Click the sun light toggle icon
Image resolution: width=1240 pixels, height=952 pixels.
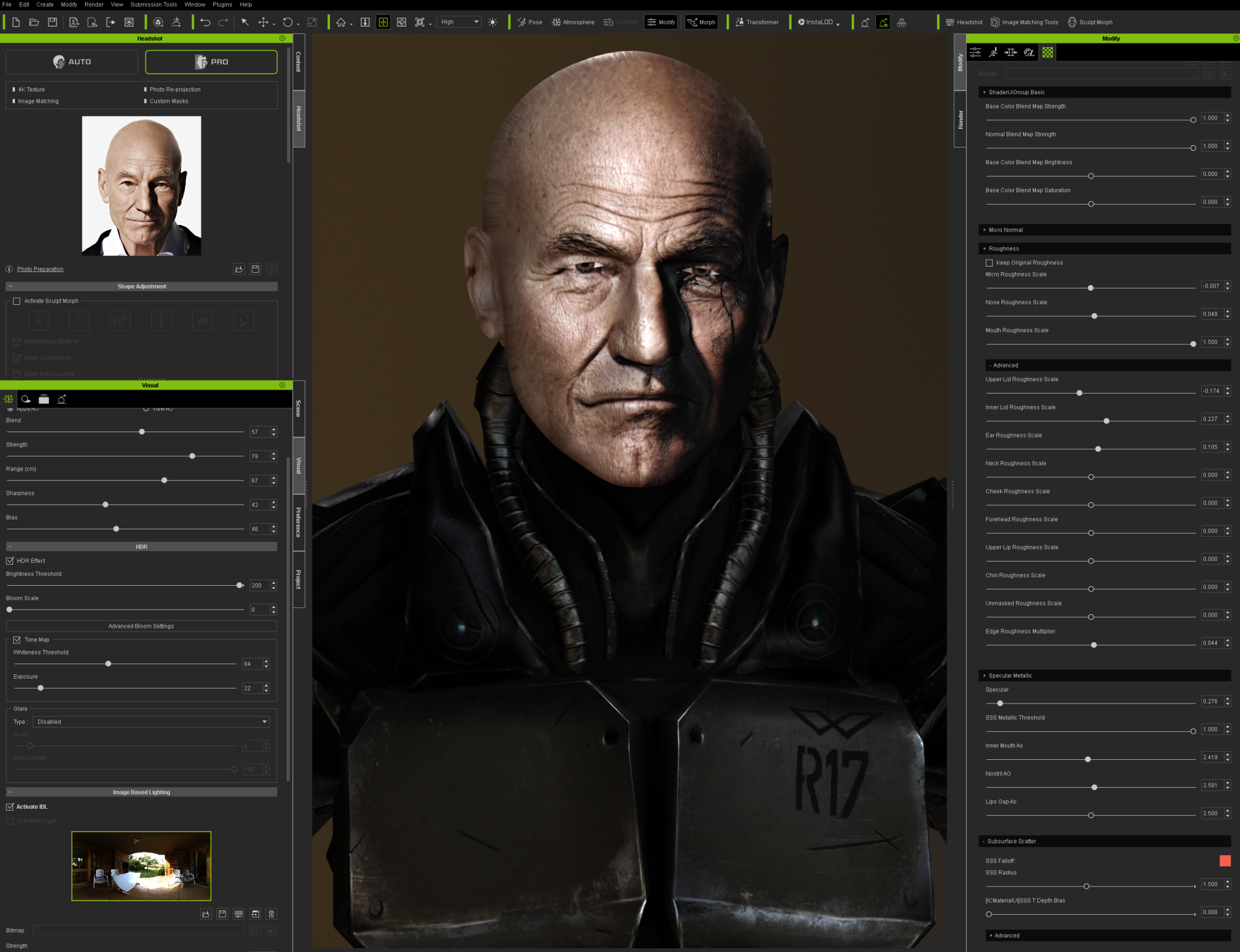493,22
